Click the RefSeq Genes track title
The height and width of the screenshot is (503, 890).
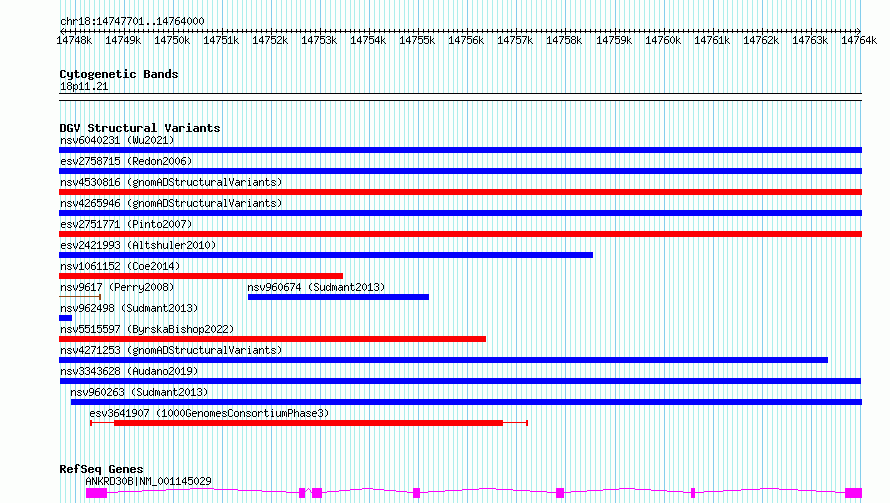(101, 469)
